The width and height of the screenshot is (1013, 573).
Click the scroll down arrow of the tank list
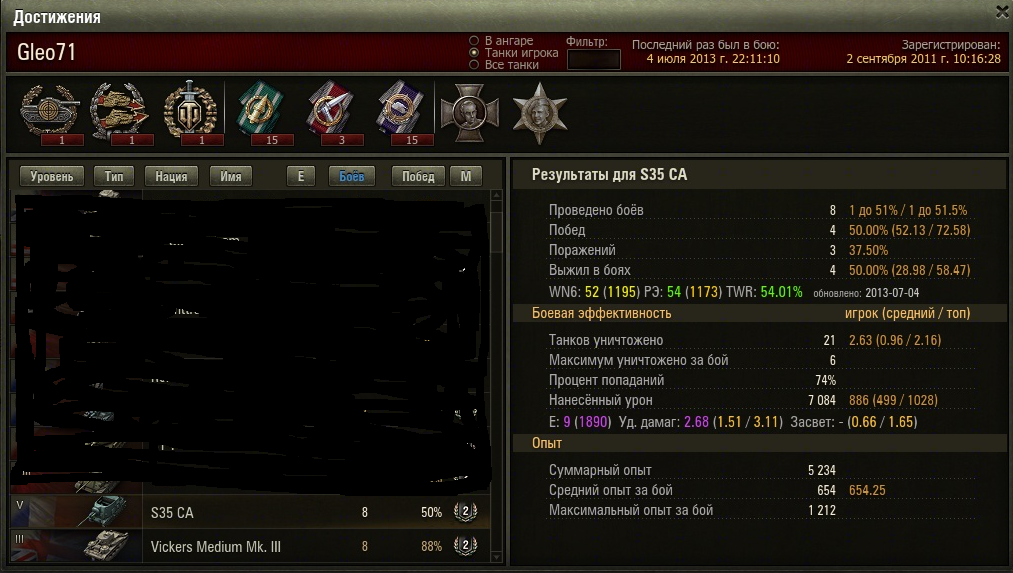(496, 557)
